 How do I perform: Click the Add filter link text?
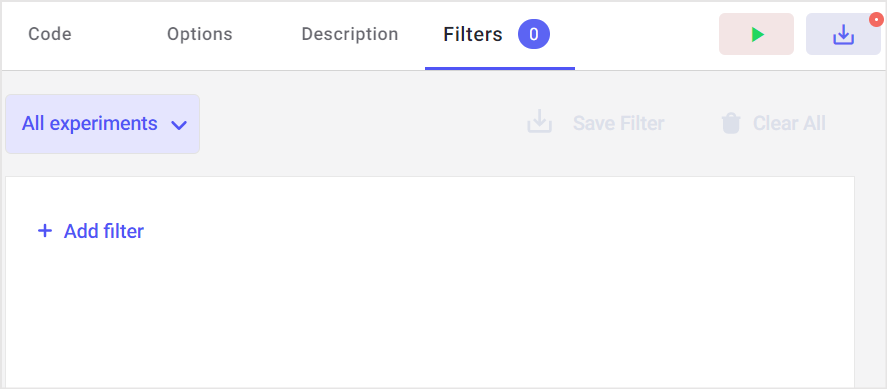coord(104,231)
